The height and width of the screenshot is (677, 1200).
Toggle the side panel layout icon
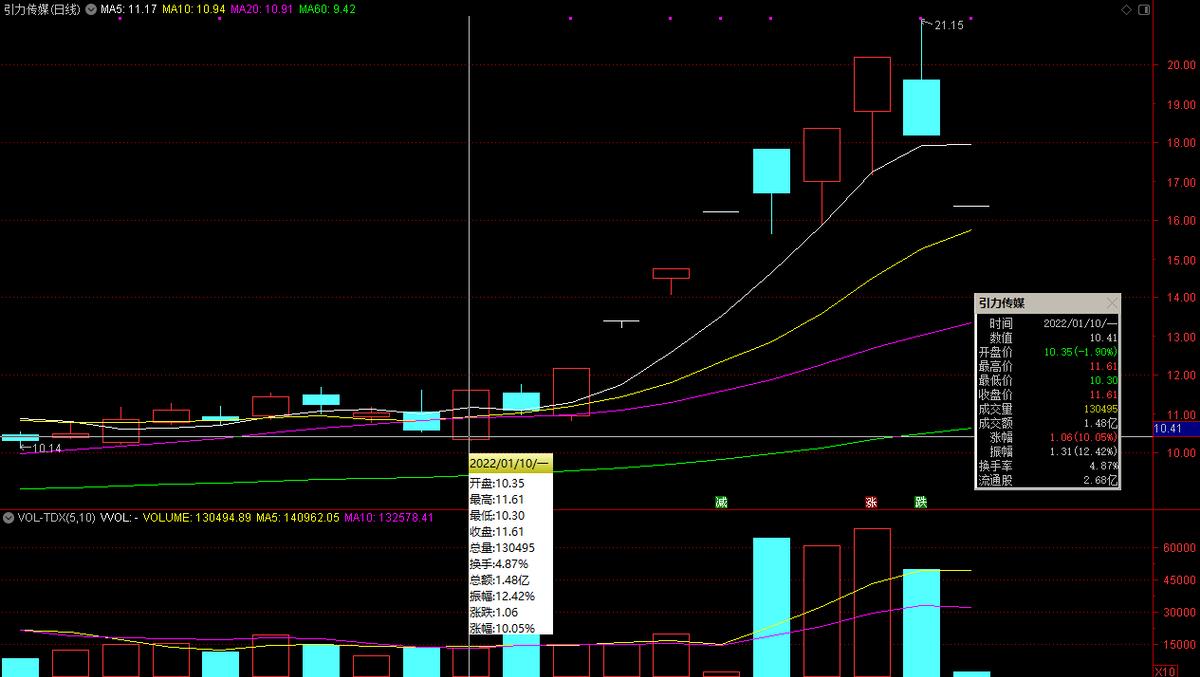coord(1145,9)
